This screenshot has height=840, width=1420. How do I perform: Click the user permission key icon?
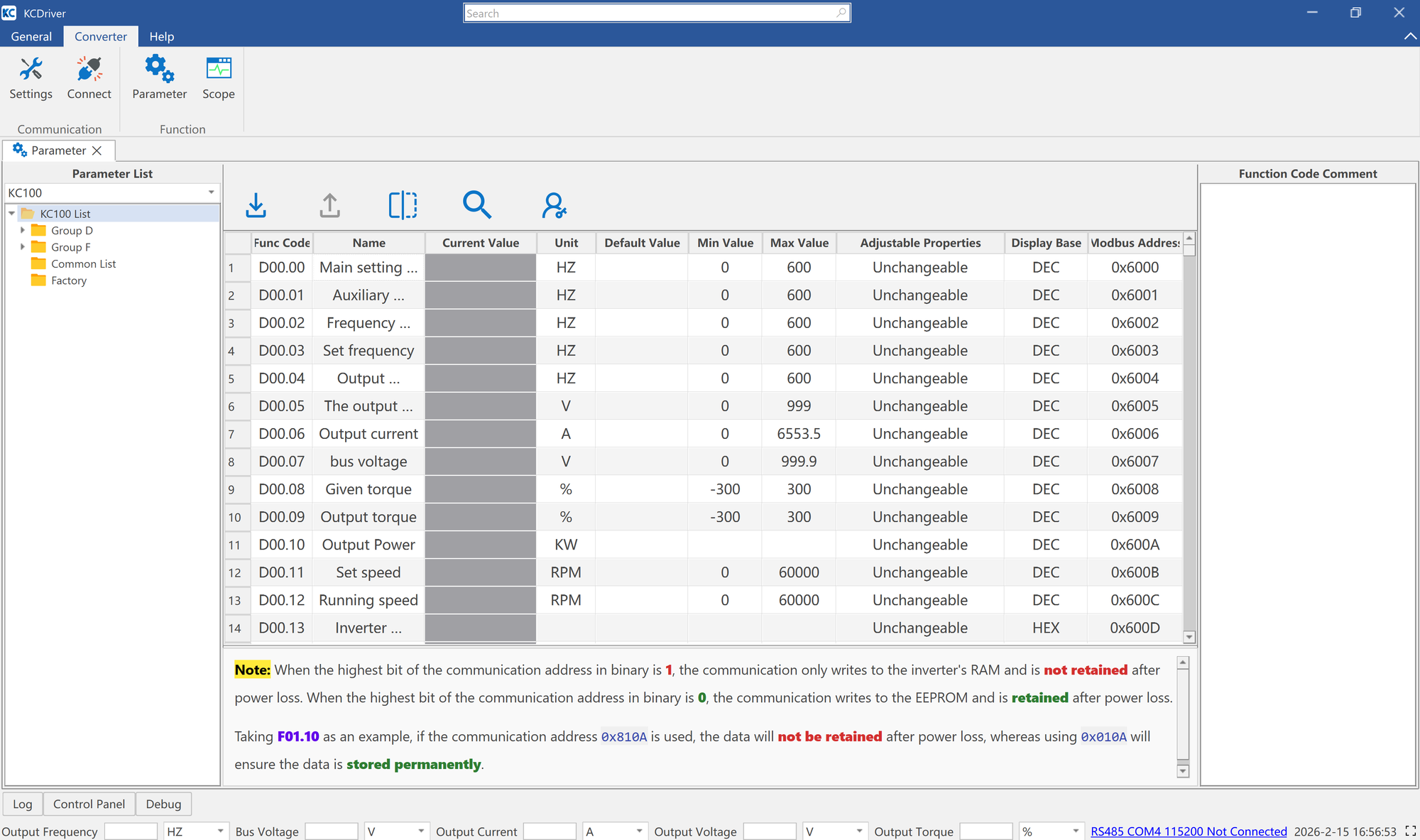pos(553,205)
